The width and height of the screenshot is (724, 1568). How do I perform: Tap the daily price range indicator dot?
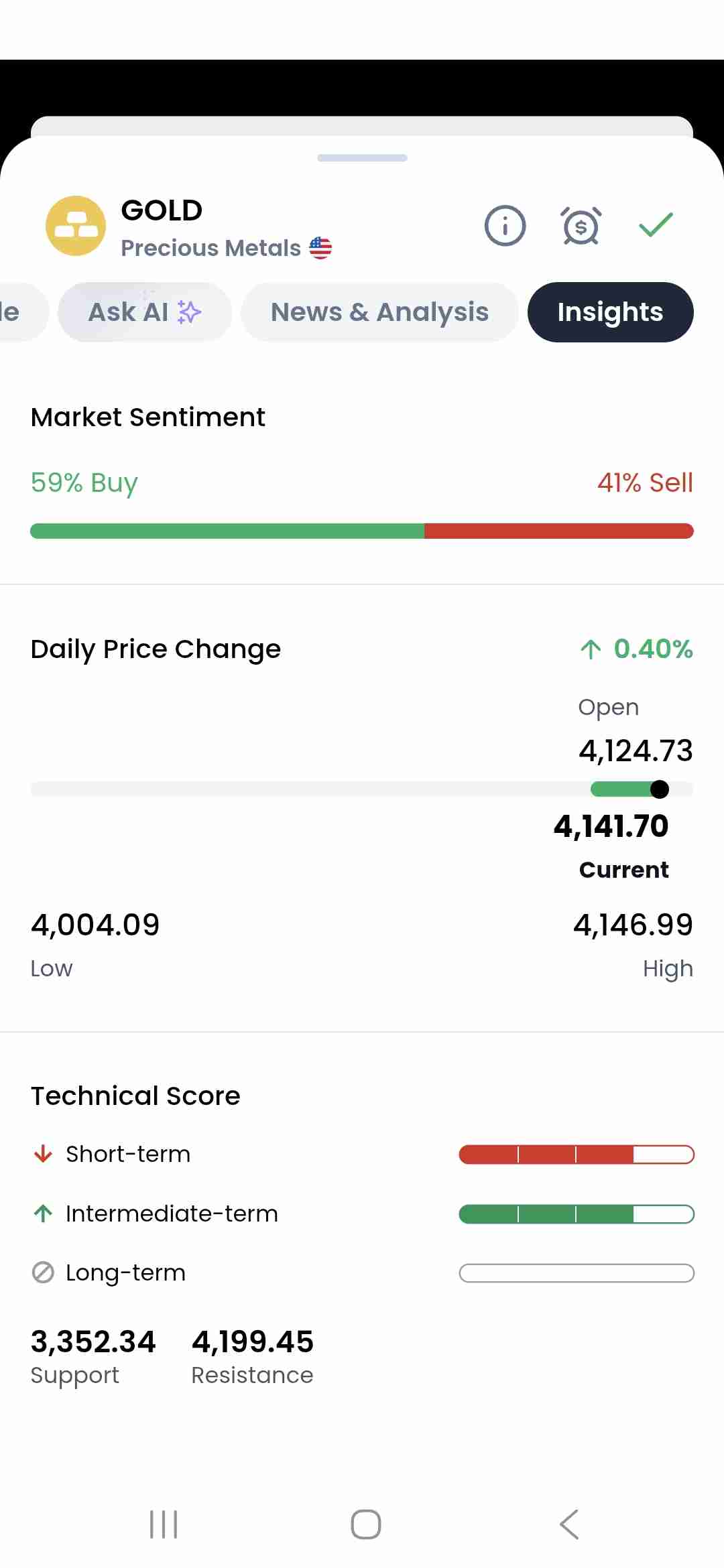(x=660, y=789)
